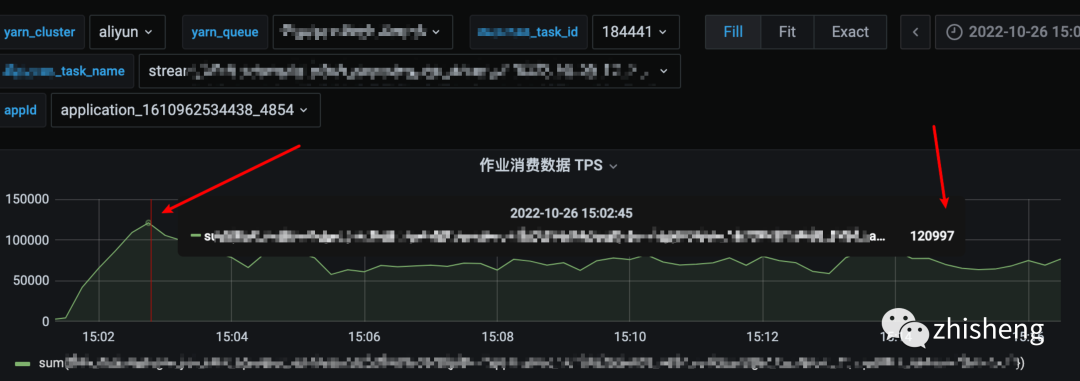This screenshot has height=381, width=1080.
Task: Open the yarn_cluster aliyun dropdown
Action: (127, 32)
